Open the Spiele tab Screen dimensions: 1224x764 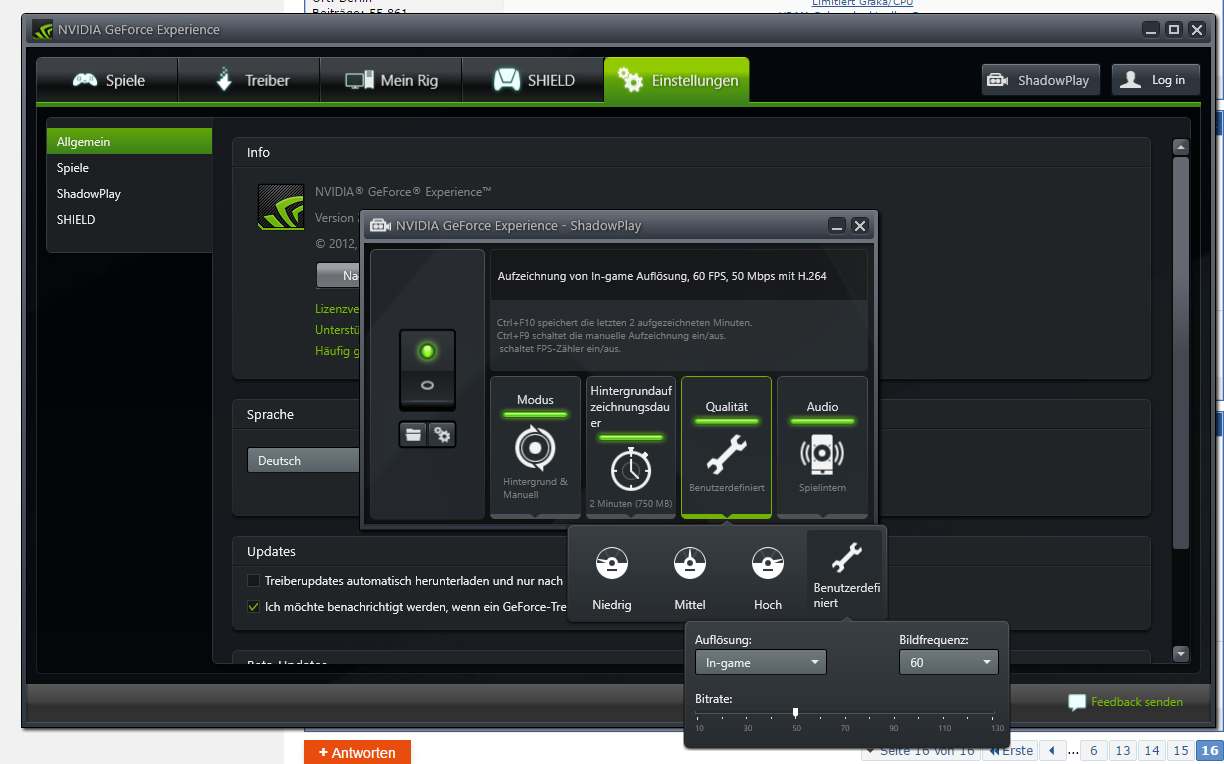108,80
